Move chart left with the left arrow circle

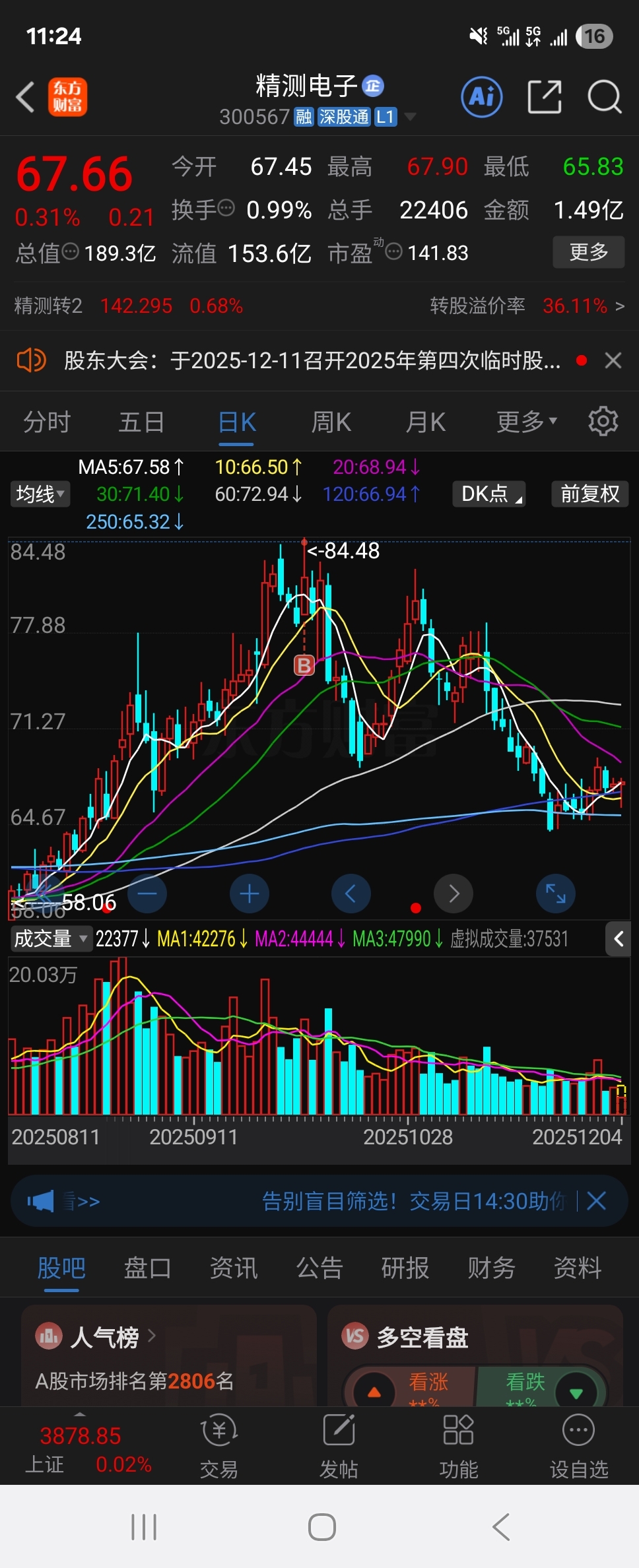pyautogui.click(x=351, y=894)
